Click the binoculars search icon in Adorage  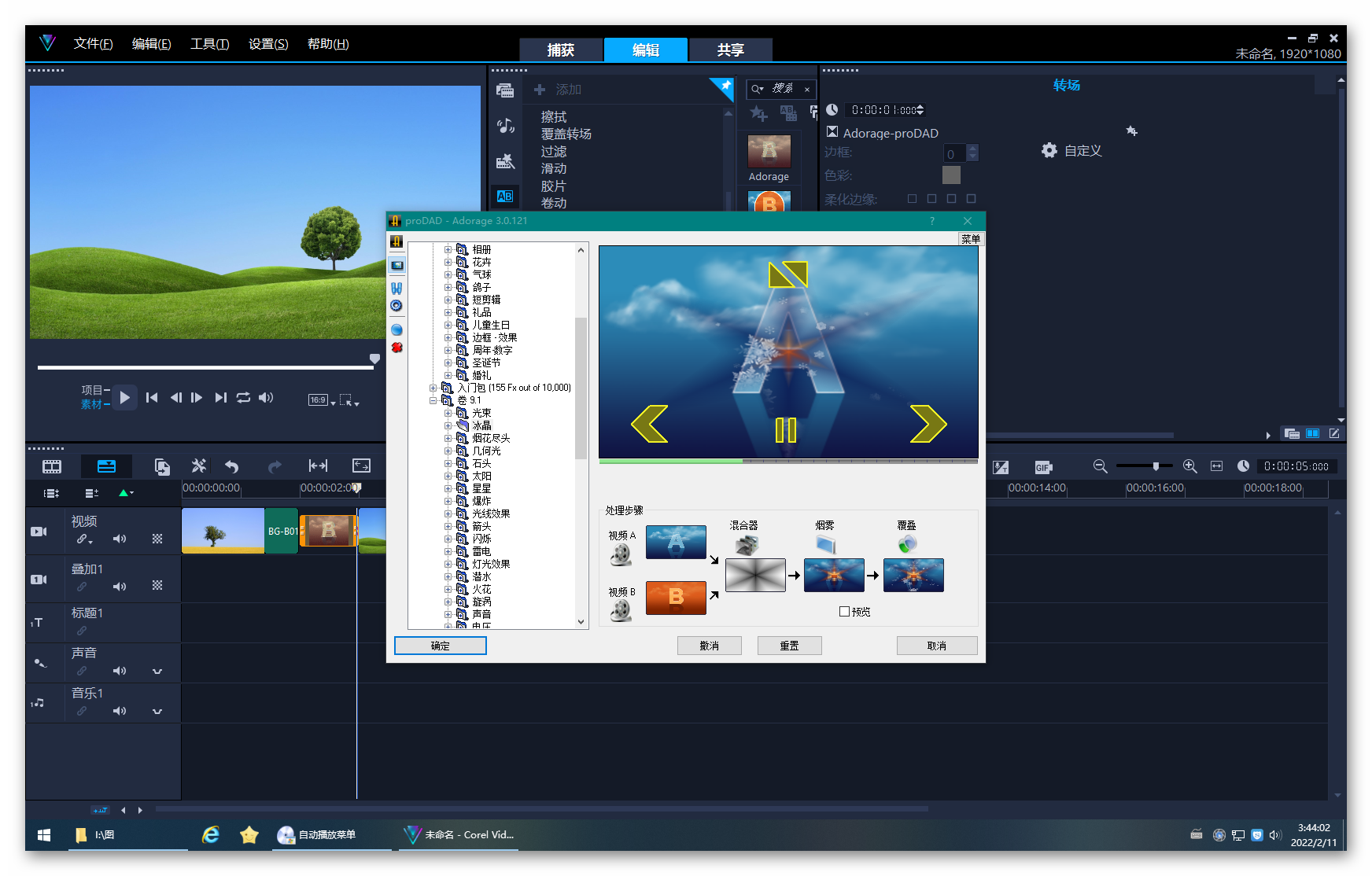tap(396, 288)
